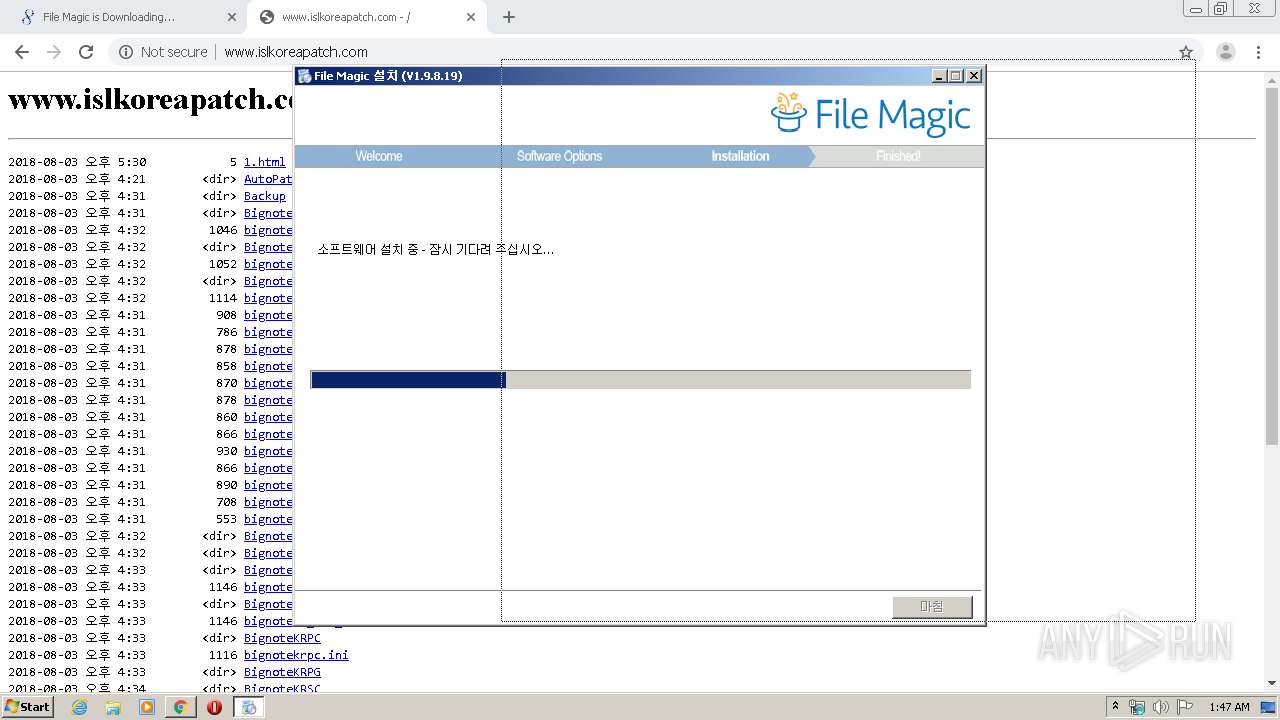1280x720 pixels.
Task: Restore down the Chrome window
Action: (1220, 9)
